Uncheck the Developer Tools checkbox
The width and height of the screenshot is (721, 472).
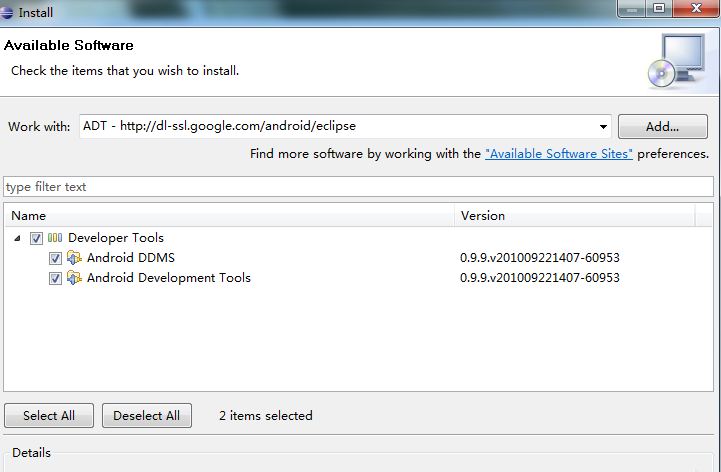[36, 238]
